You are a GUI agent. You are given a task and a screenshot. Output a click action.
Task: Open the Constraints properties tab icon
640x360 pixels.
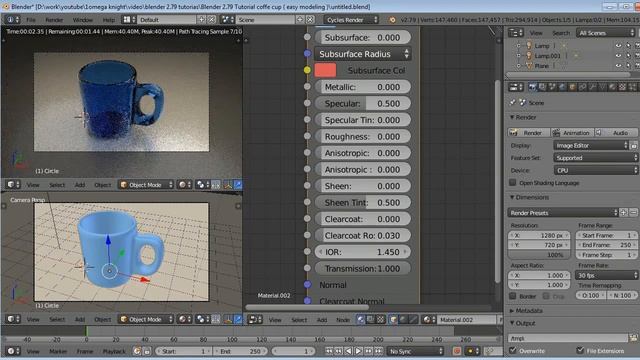pyautogui.click(x=582, y=87)
